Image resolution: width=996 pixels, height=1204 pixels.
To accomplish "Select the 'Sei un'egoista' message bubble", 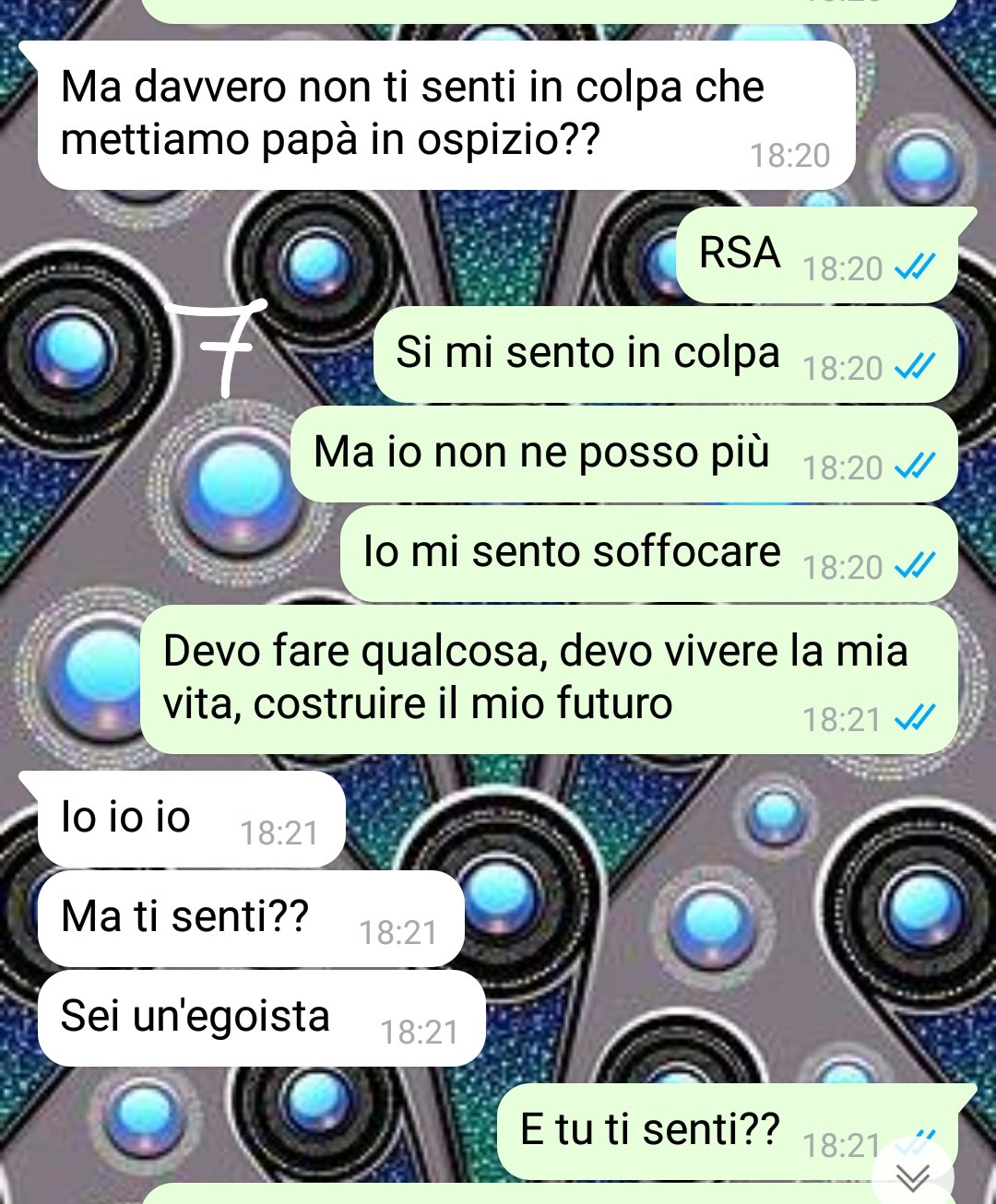I will [261, 1019].
